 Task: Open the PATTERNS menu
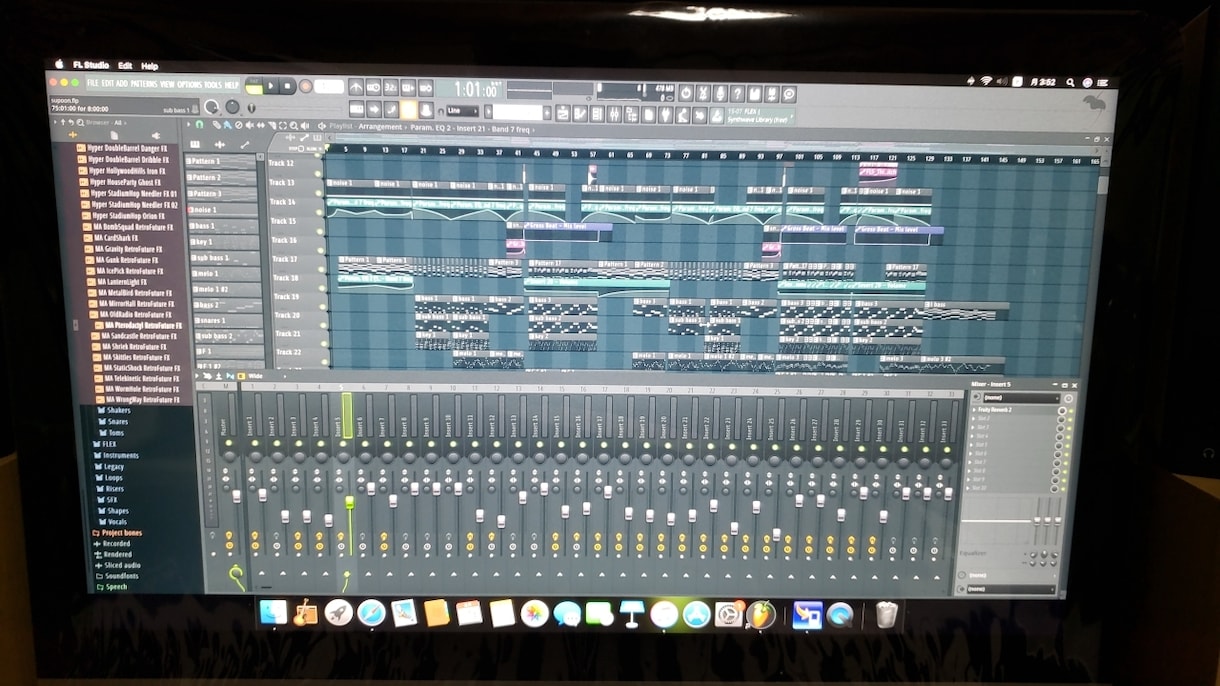144,84
